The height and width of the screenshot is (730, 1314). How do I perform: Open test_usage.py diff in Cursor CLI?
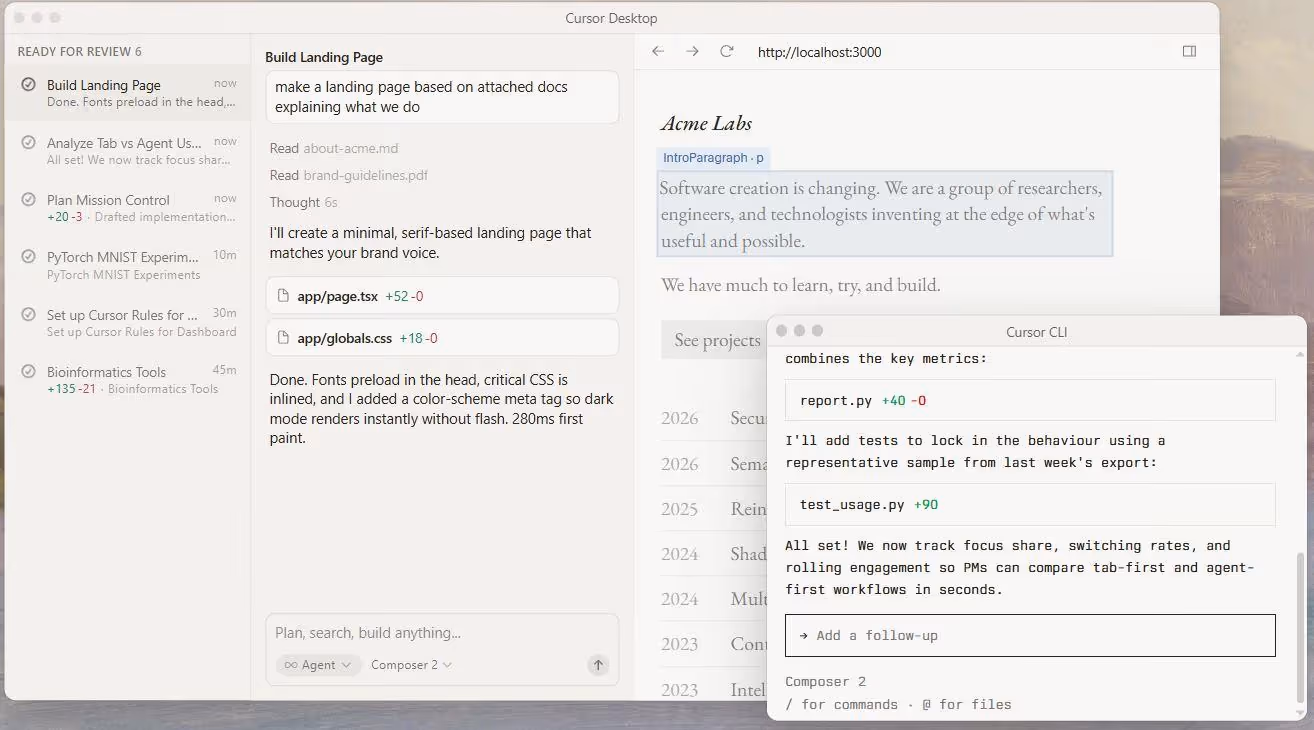1030,505
